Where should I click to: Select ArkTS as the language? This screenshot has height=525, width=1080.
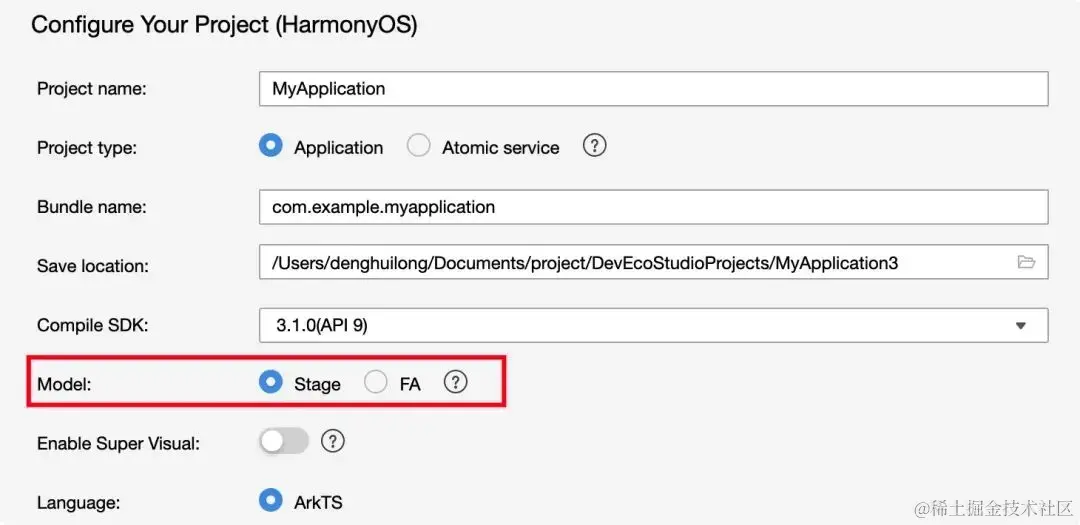(270, 500)
